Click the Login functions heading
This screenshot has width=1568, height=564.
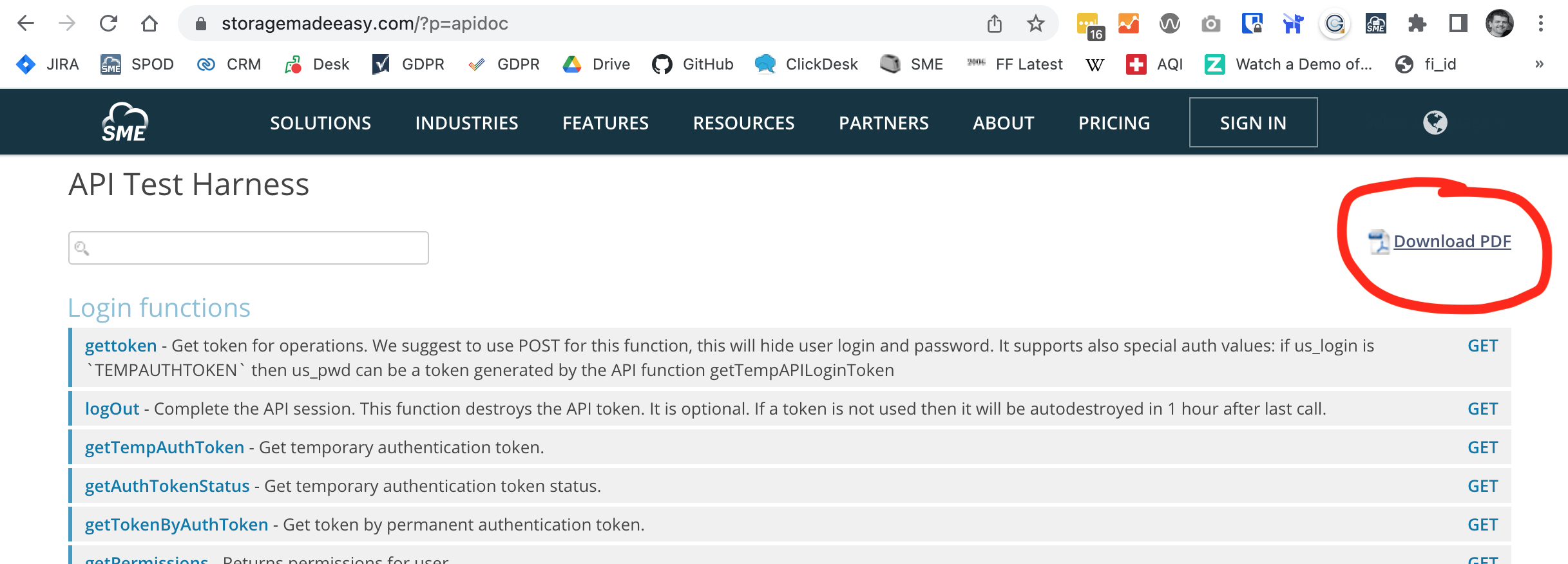click(159, 308)
